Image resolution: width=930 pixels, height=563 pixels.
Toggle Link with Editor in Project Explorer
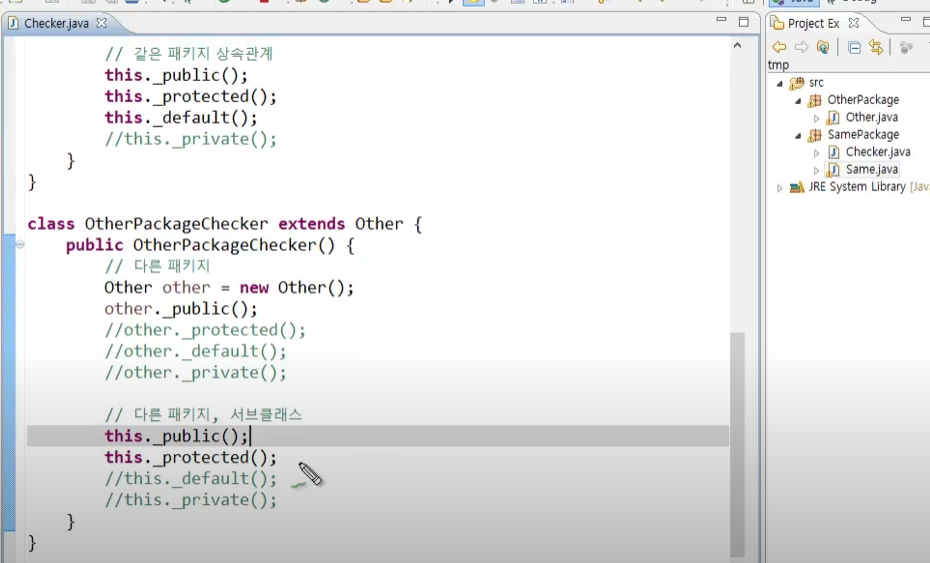(875, 47)
